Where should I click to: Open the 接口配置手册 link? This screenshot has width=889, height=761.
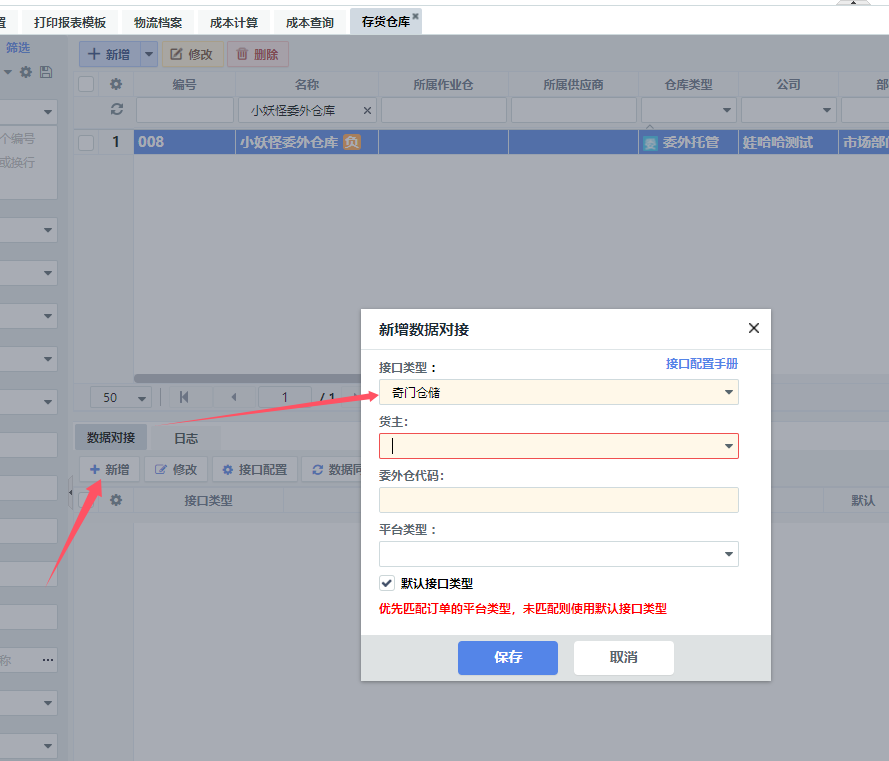(701, 364)
